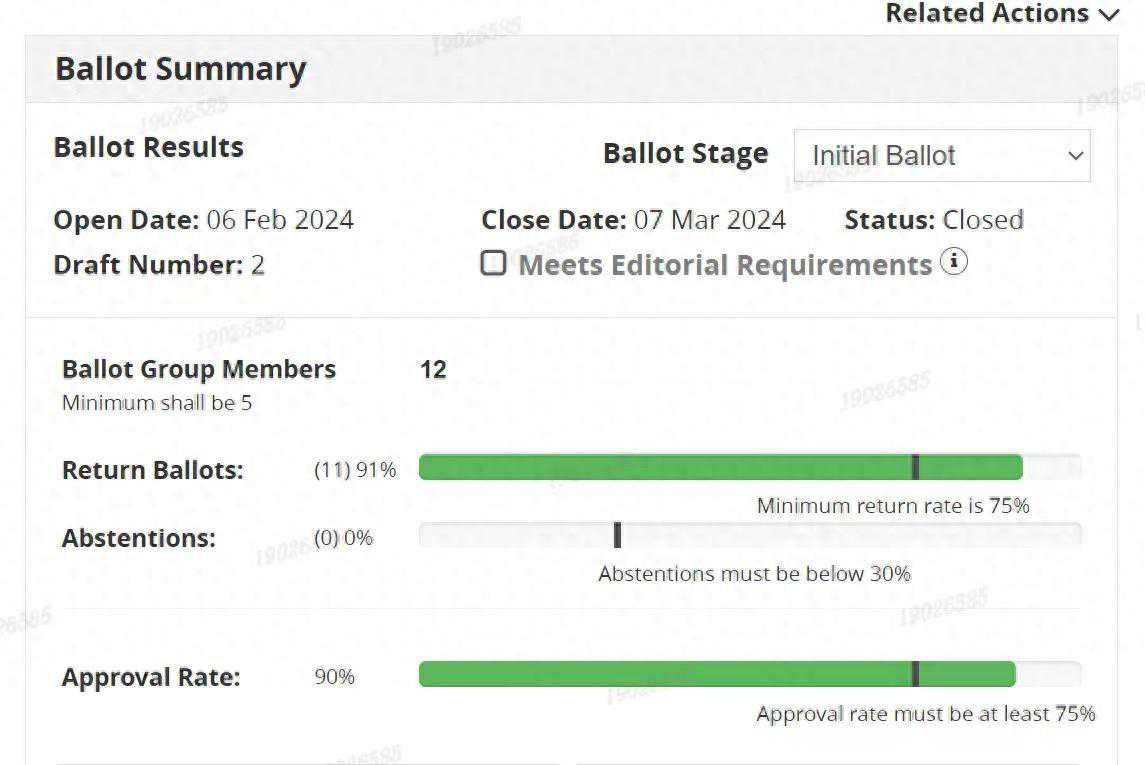Click the Ballot Group Members count 12
Image resolution: width=1145 pixels, height=765 pixels.
pyautogui.click(x=433, y=370)
